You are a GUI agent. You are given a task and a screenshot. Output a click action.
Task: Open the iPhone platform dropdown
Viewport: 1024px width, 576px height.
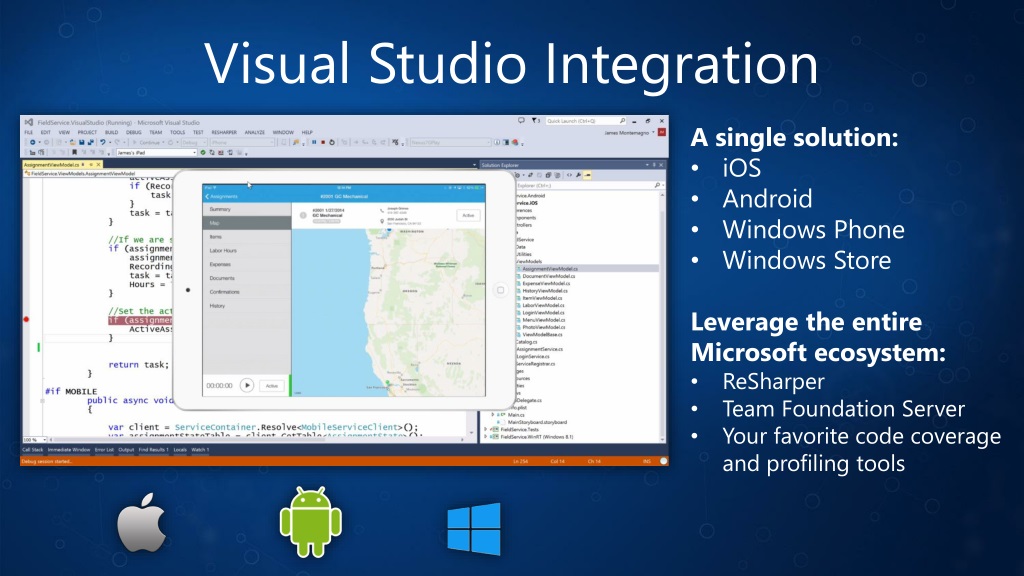coord(242,142)
